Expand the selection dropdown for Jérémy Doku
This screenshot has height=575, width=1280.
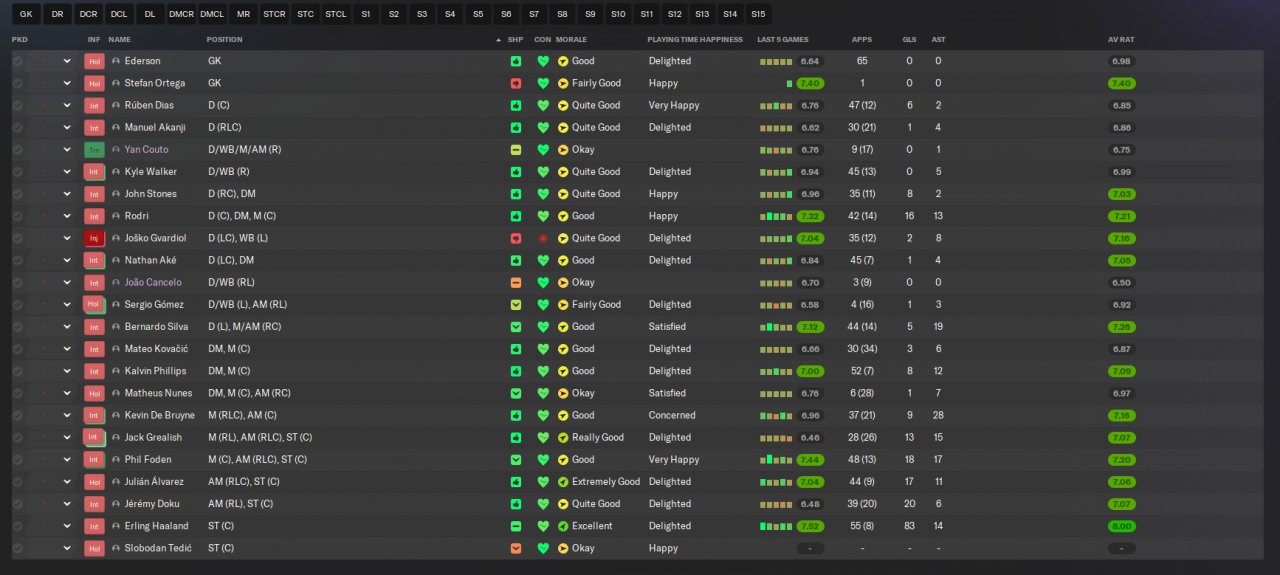click(x=67, y=504)
